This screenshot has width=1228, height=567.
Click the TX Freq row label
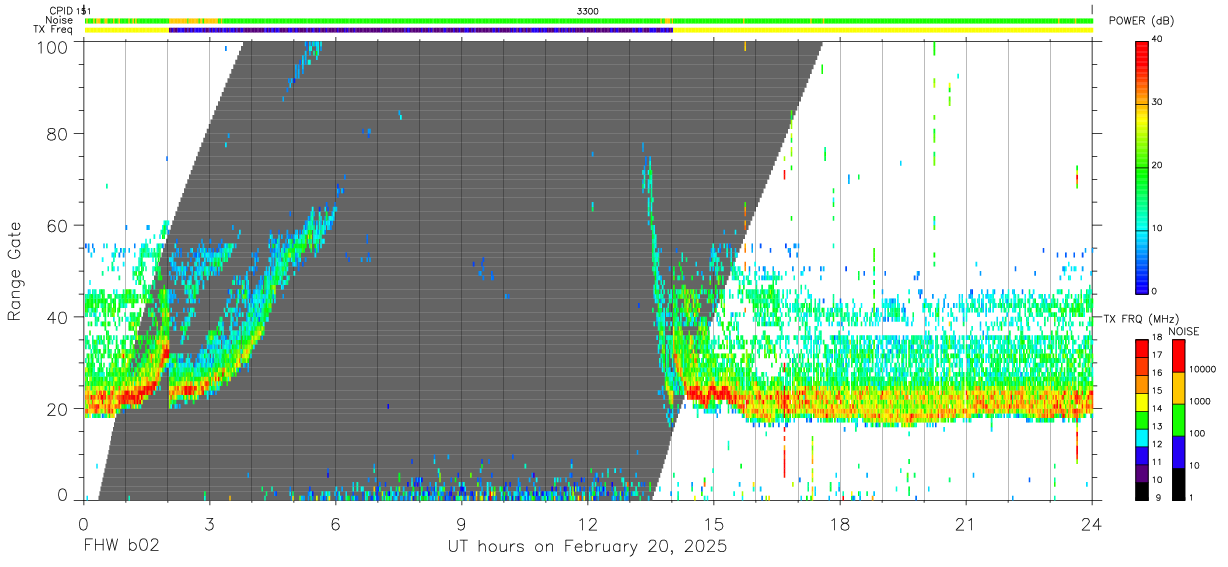(54, 30)
